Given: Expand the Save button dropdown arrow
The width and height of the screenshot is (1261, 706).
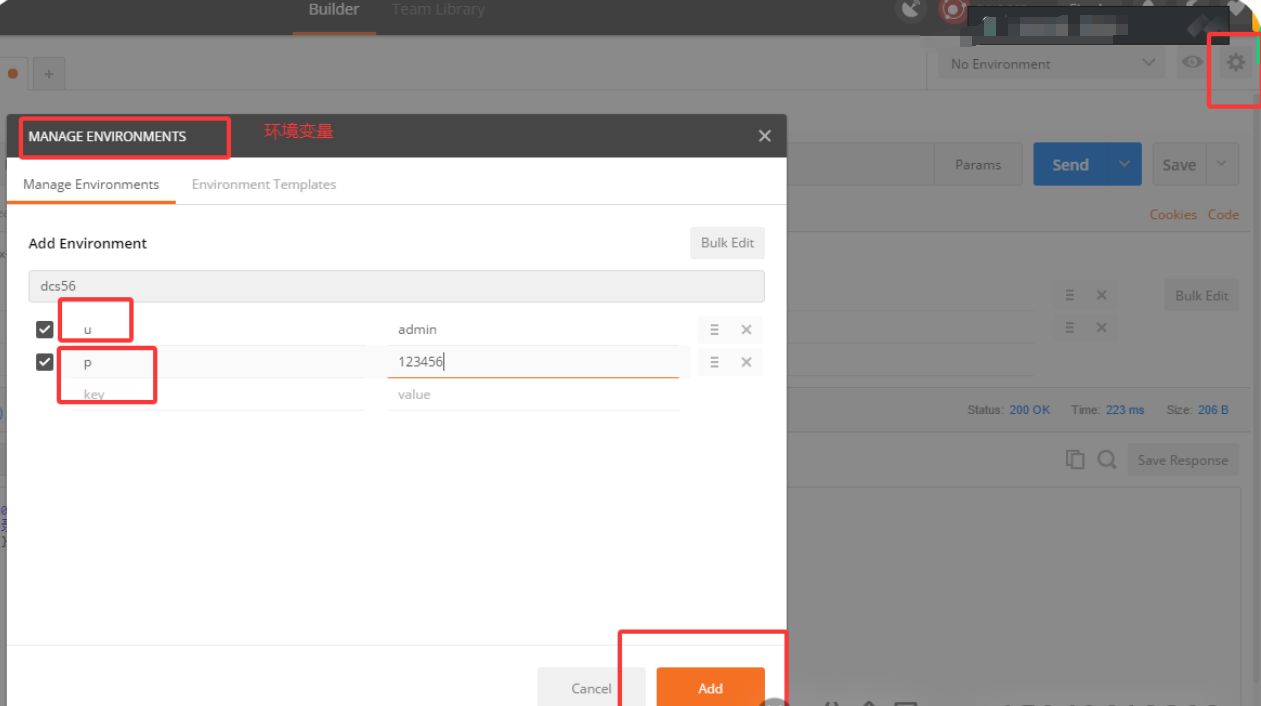Looking at the screenshot, I should 1222,164.
